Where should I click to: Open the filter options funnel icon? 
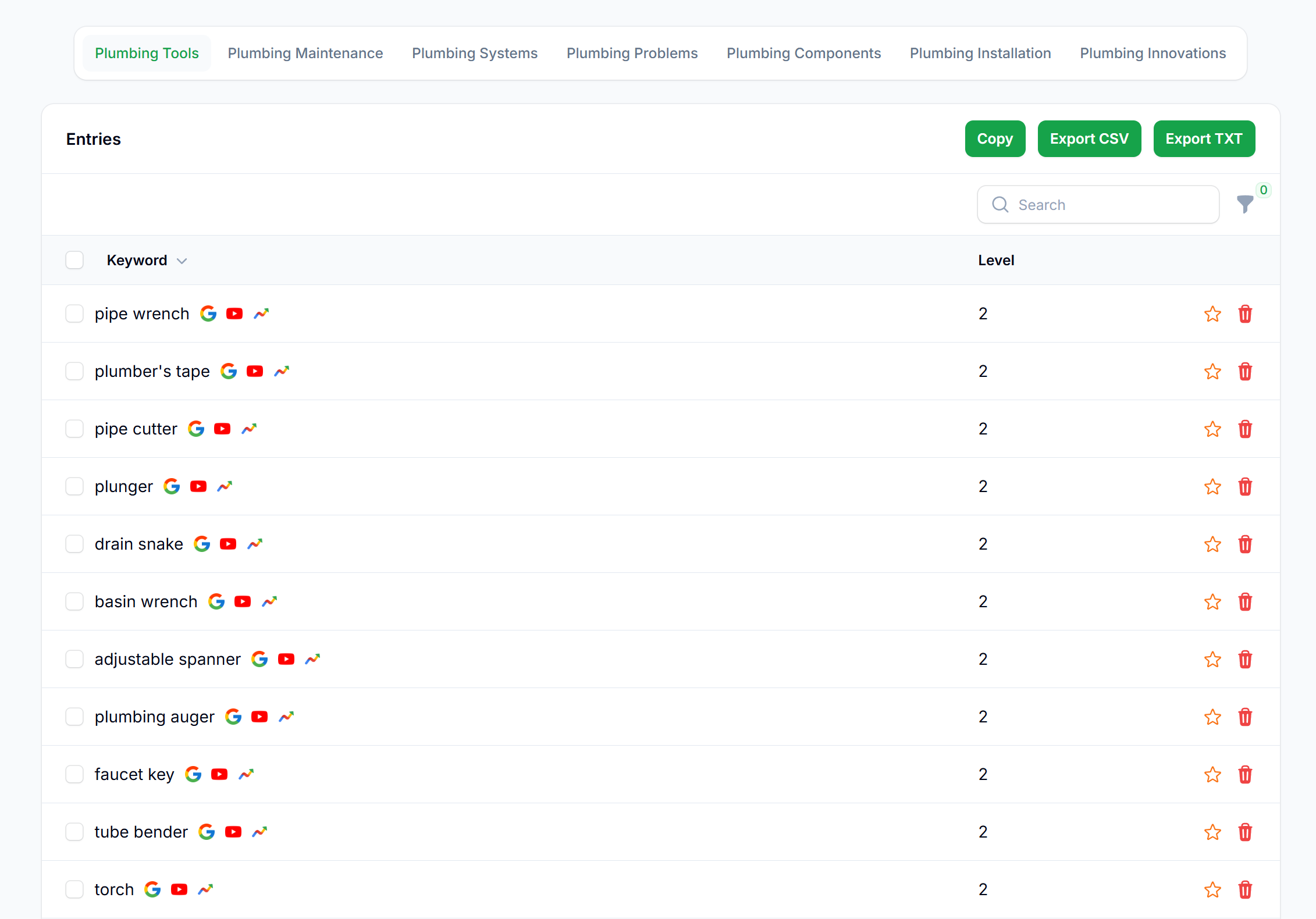click(1245, 204)
